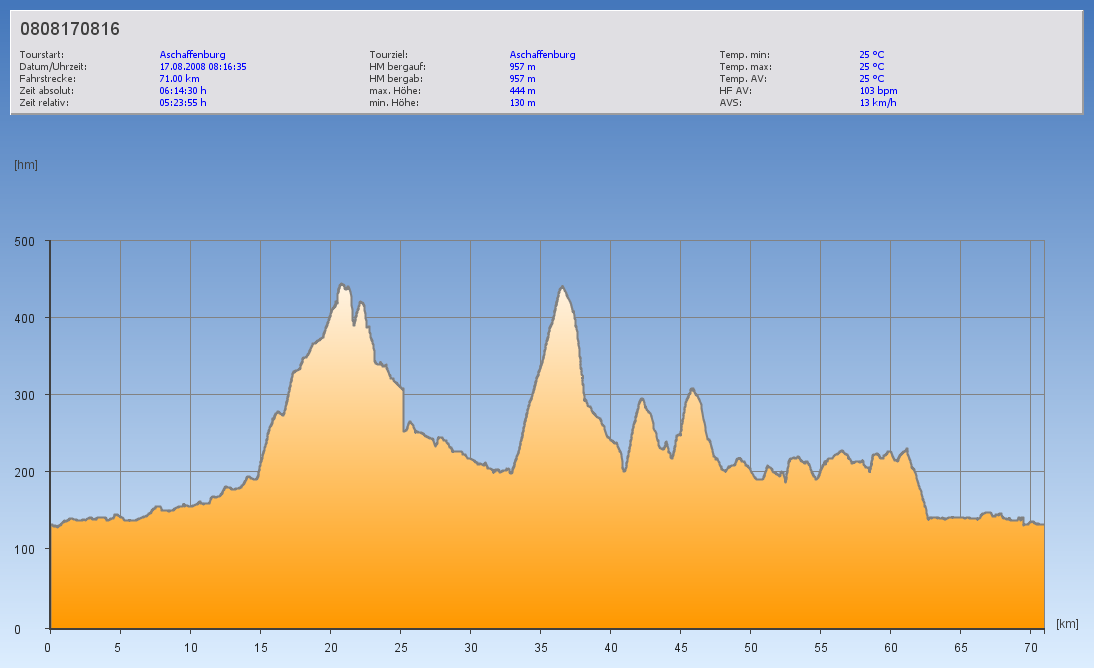Click the 70 tick label on distance axis
Viewport: 1094px width, 668px height.
1030,647
